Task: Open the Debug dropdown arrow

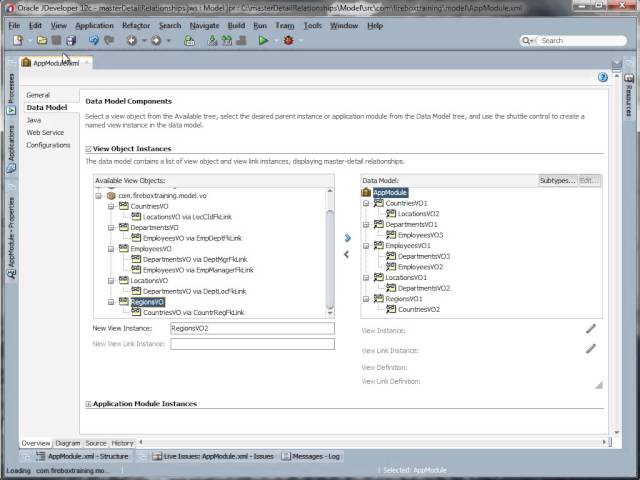Action: click(x=301, y=40)
